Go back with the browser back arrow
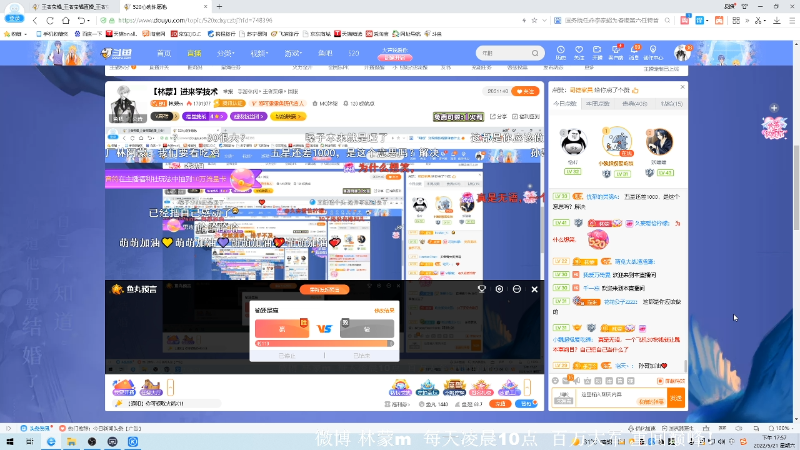The width and height of the screenshot is (800, 450). point(35,20)
